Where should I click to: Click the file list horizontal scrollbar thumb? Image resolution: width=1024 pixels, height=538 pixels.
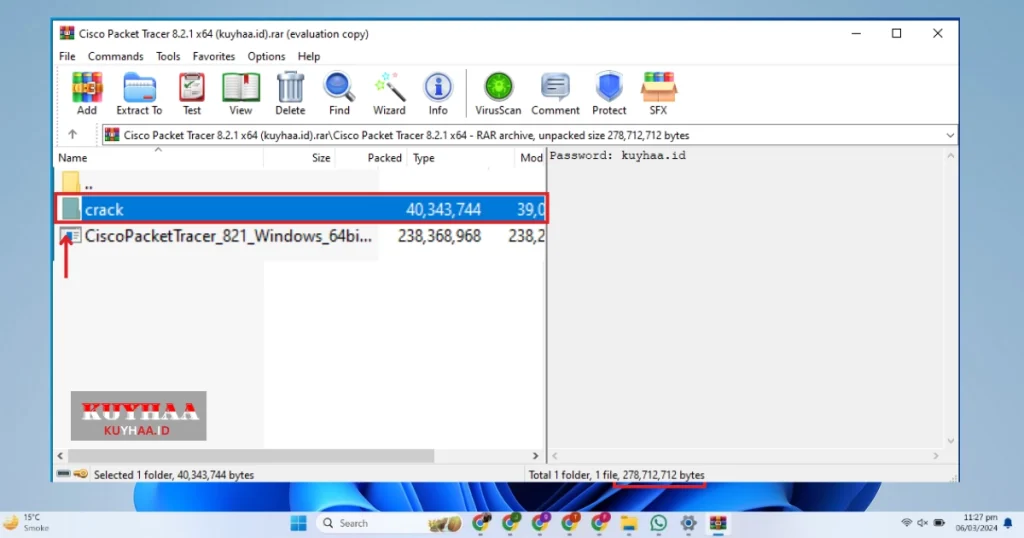coord(251,456)
